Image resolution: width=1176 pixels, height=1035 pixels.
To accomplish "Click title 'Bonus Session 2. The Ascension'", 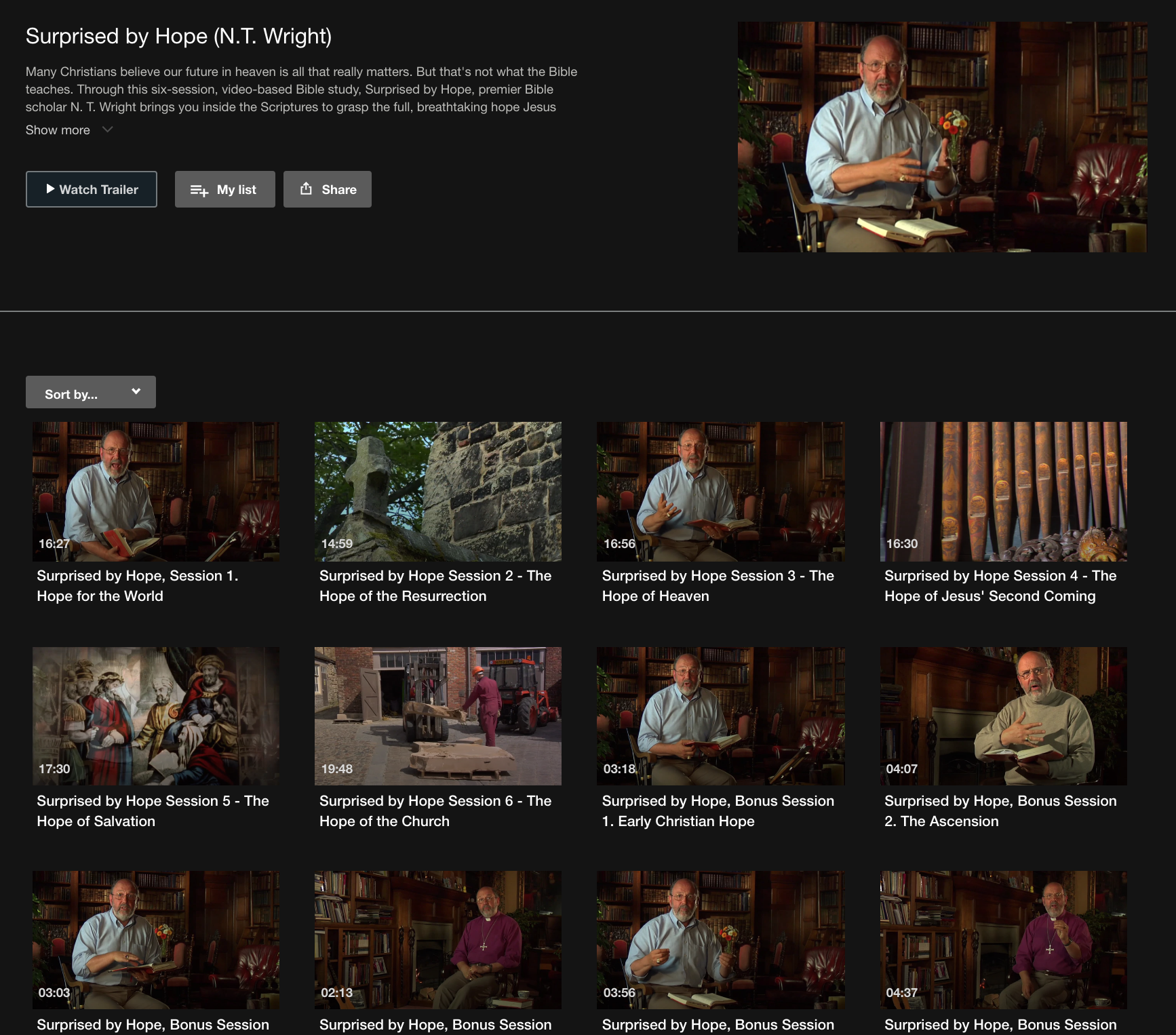I will pos(1000,811).
